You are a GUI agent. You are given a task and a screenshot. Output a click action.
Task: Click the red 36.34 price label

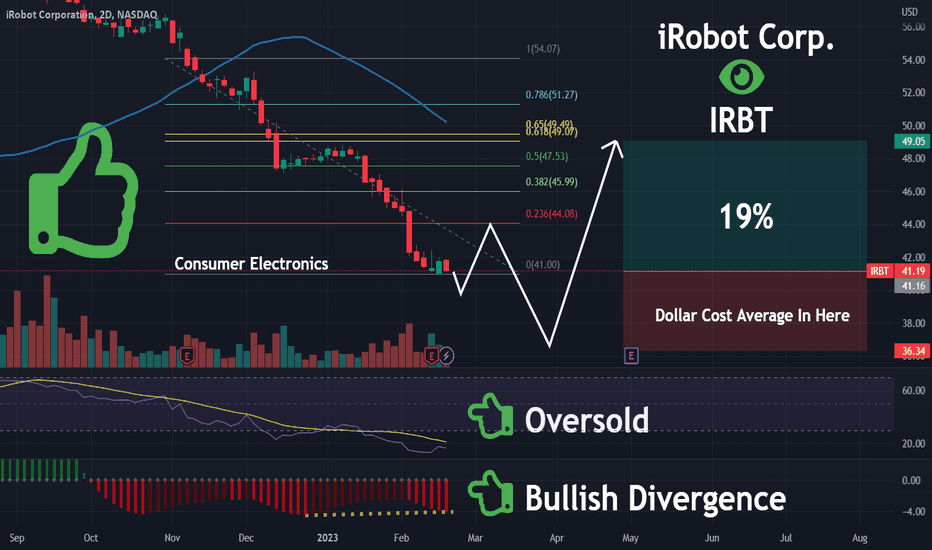point(912,351)
